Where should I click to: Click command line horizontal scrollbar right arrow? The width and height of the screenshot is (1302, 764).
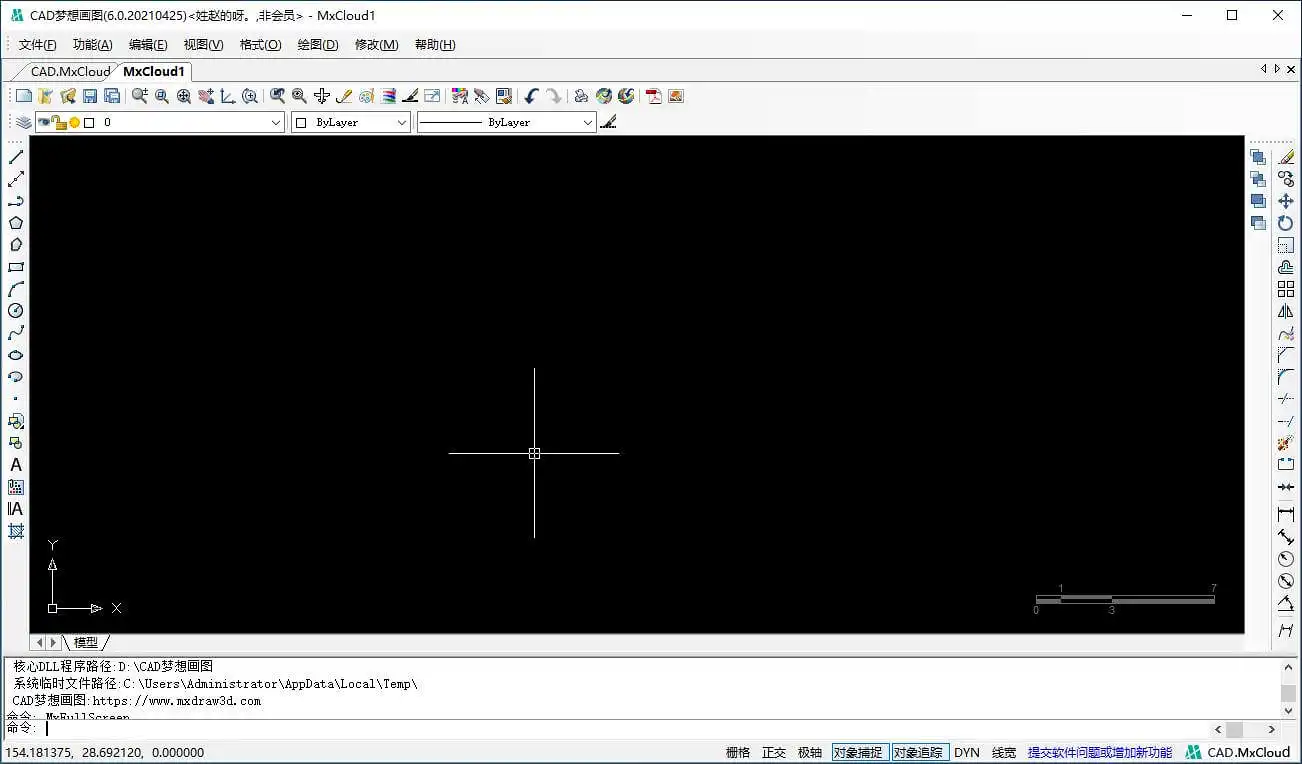[1272, 729]
